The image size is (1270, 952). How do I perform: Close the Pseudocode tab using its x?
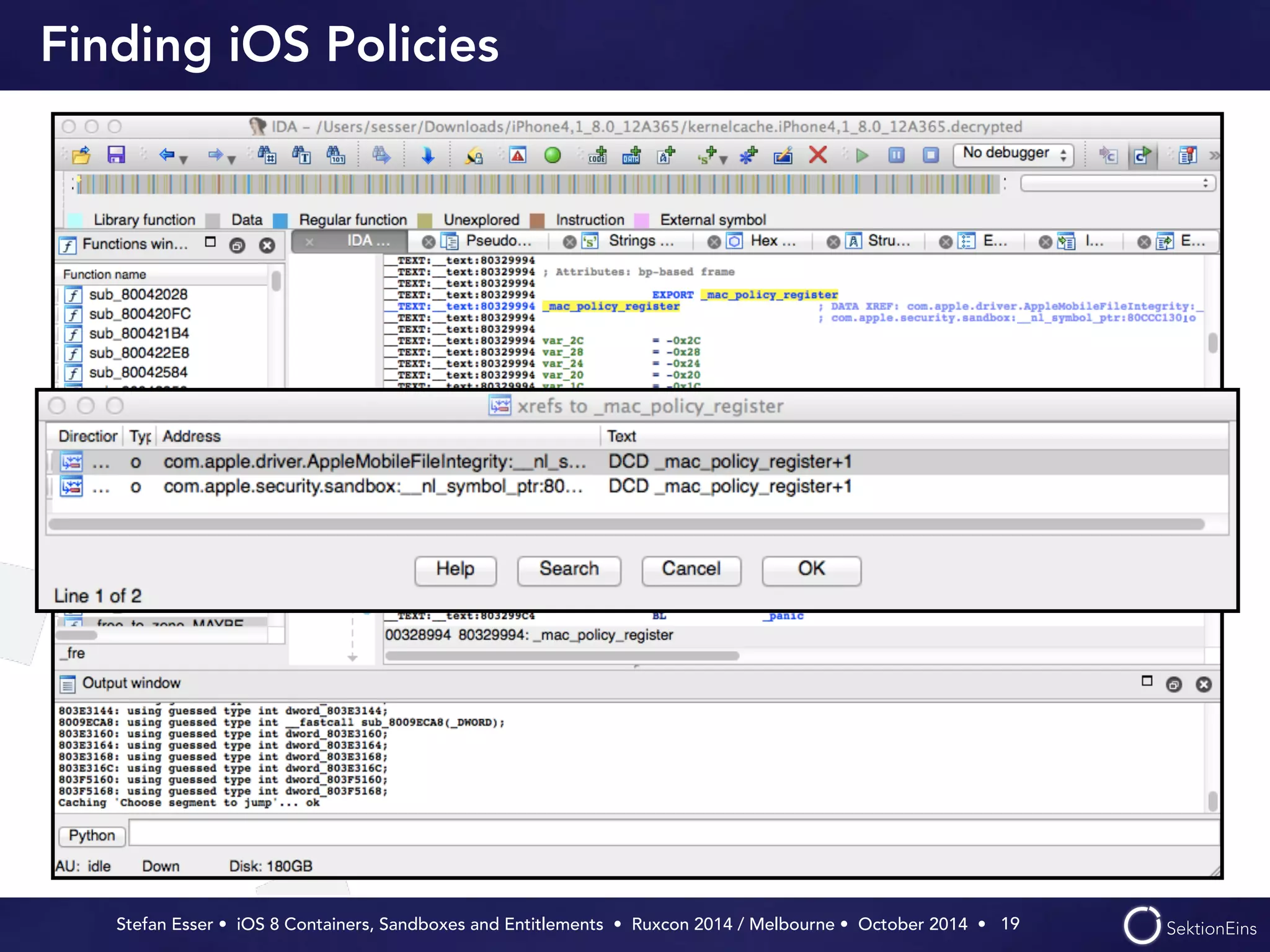click(428, 242)
